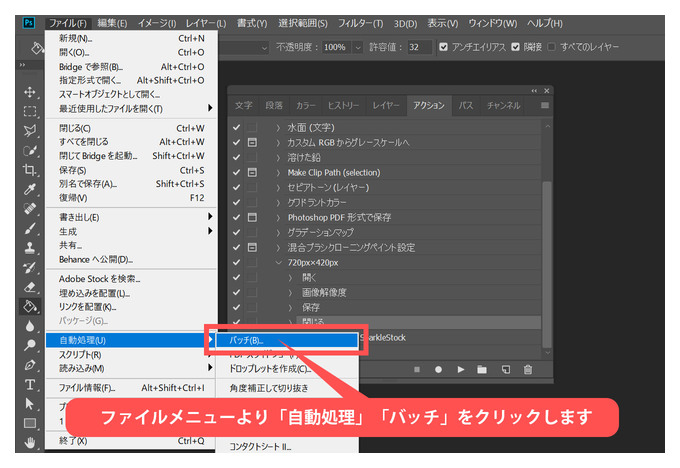Screen dimensions: 680x468
Task: Toggle checkmark for 溶けた鉛 action
Action: (236, 157)
